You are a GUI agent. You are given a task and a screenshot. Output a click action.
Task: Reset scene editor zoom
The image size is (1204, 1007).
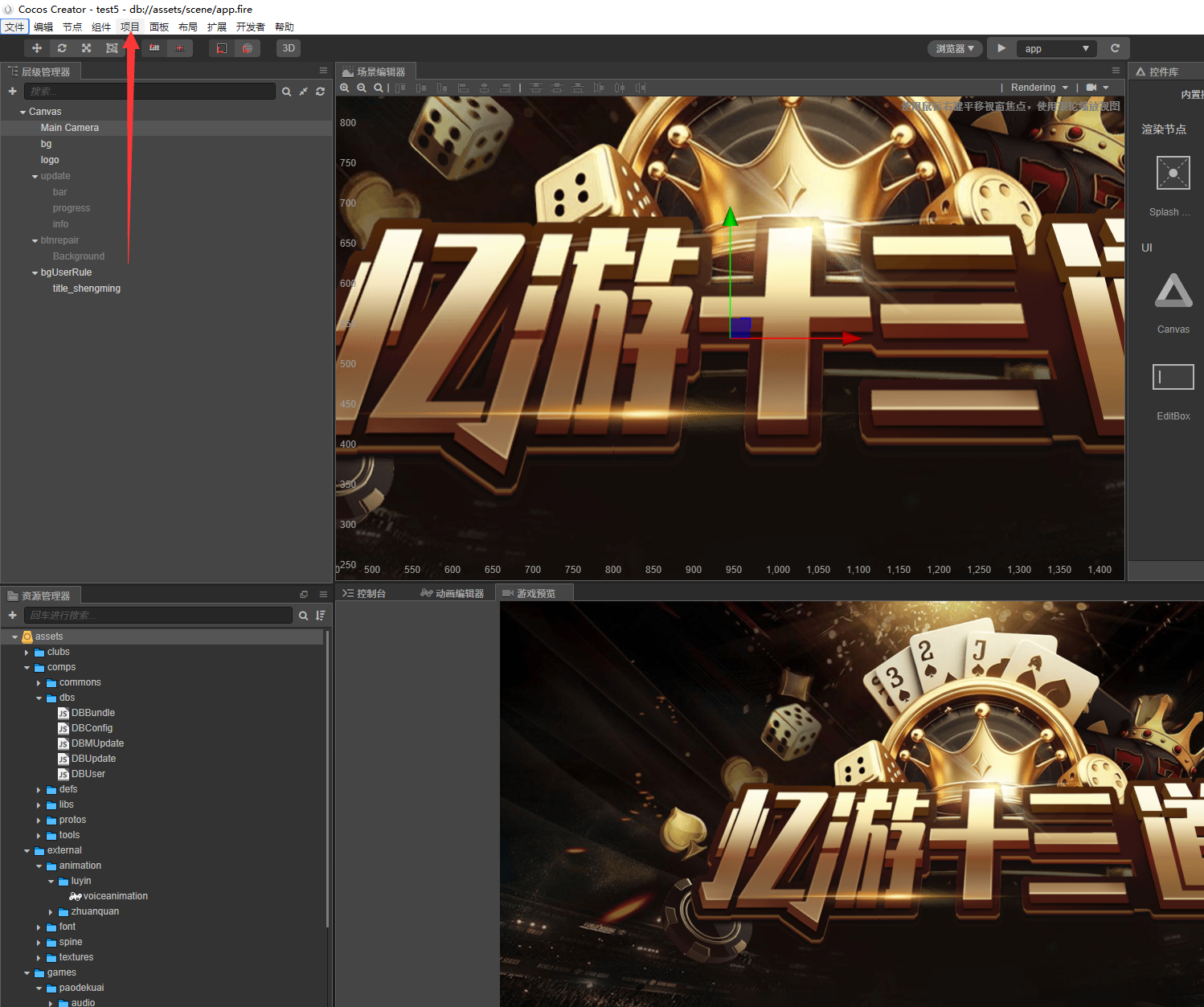tap(379, 88)
